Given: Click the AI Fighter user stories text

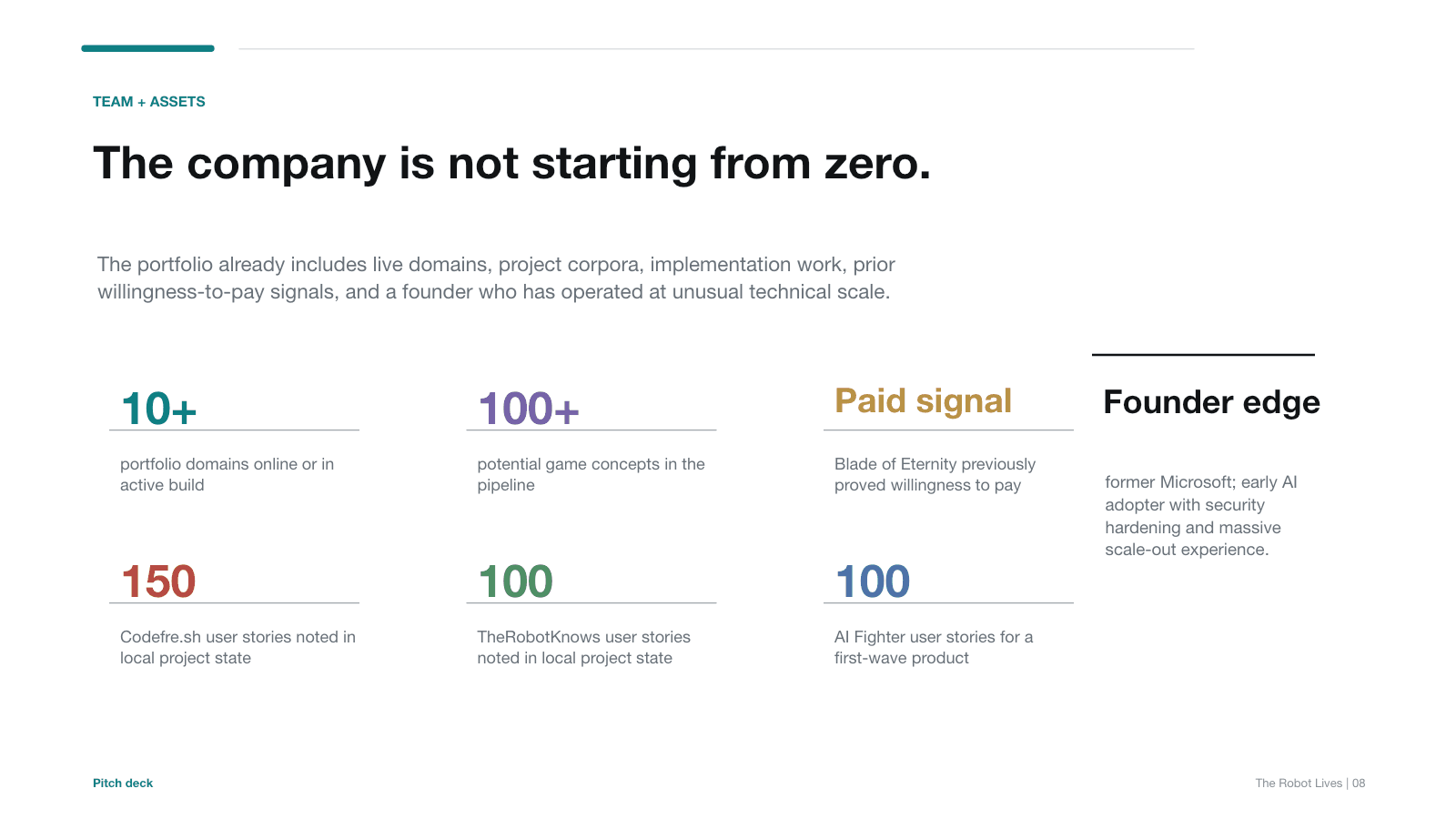Looking at the screenshot, I should point(934,647).
